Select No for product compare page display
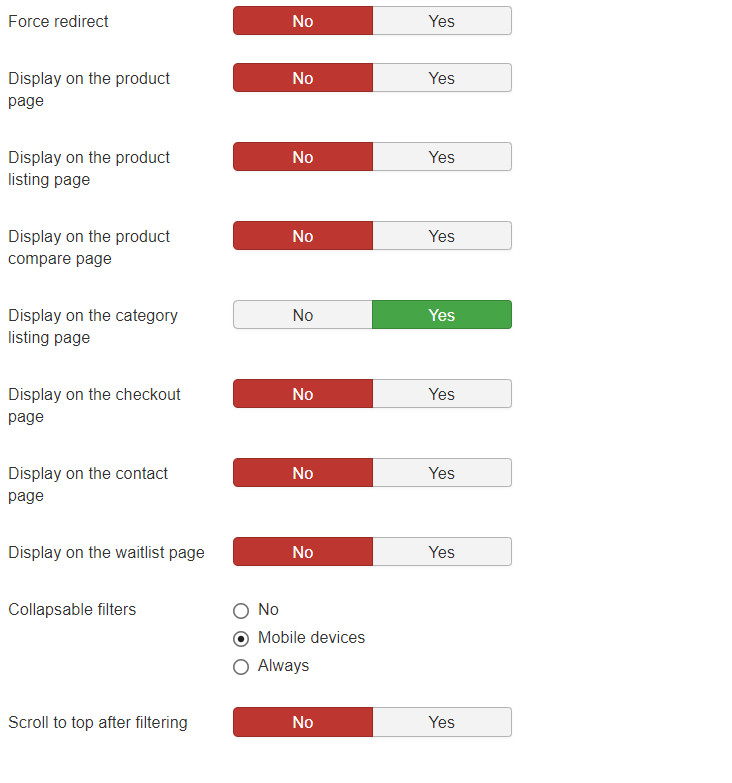The image size is (732, 783). [303, 236]
